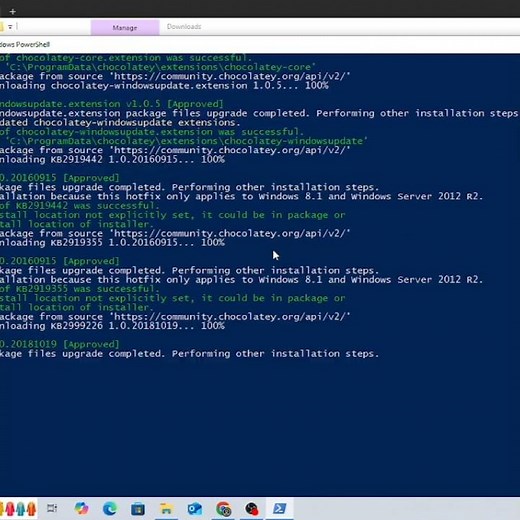Open Microsoft Edge from the taskbar
Image resolution: width=520 pixels, height=520 pixels.
coord(110,508)
